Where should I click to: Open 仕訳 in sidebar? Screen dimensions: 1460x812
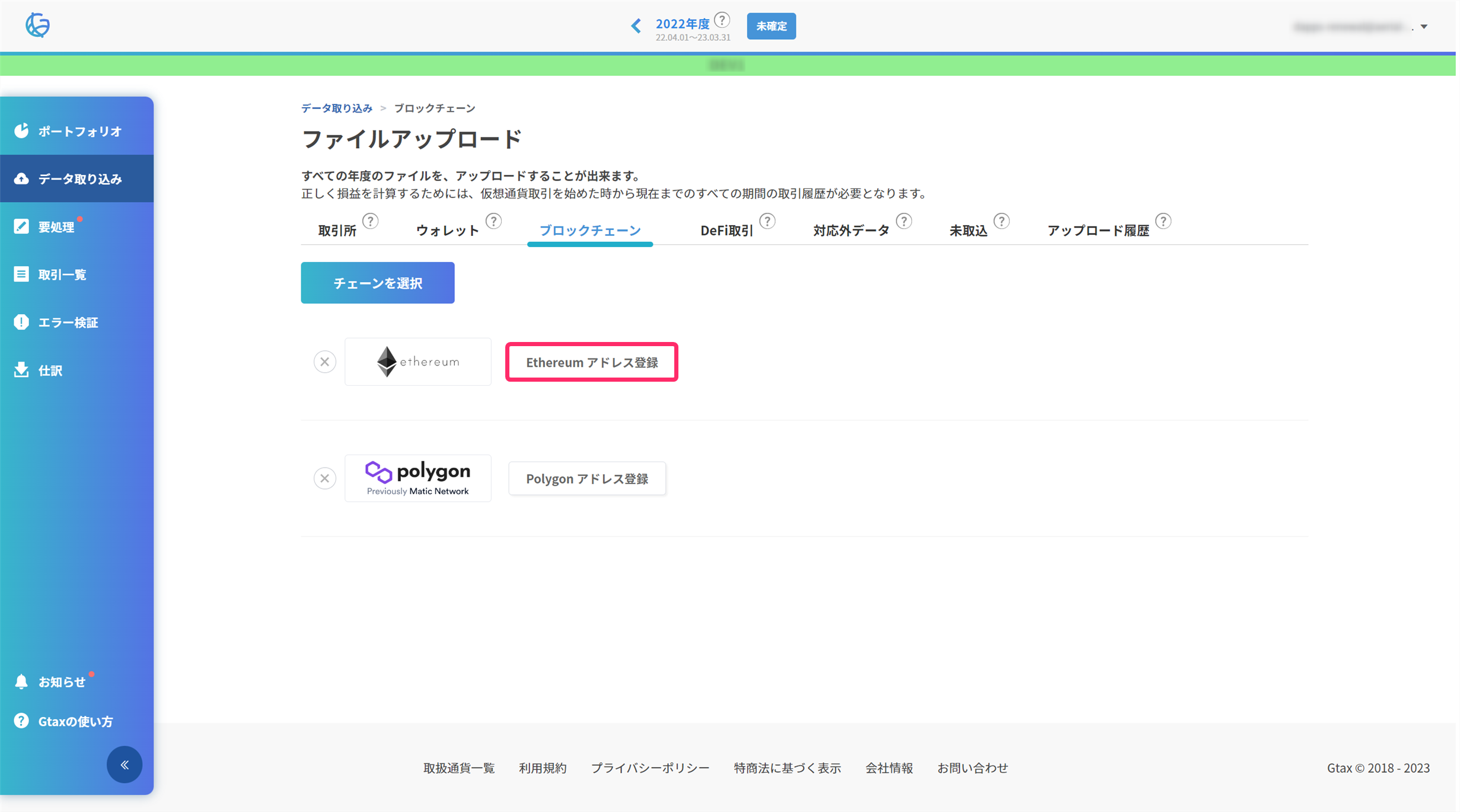[x=77, y=370]
